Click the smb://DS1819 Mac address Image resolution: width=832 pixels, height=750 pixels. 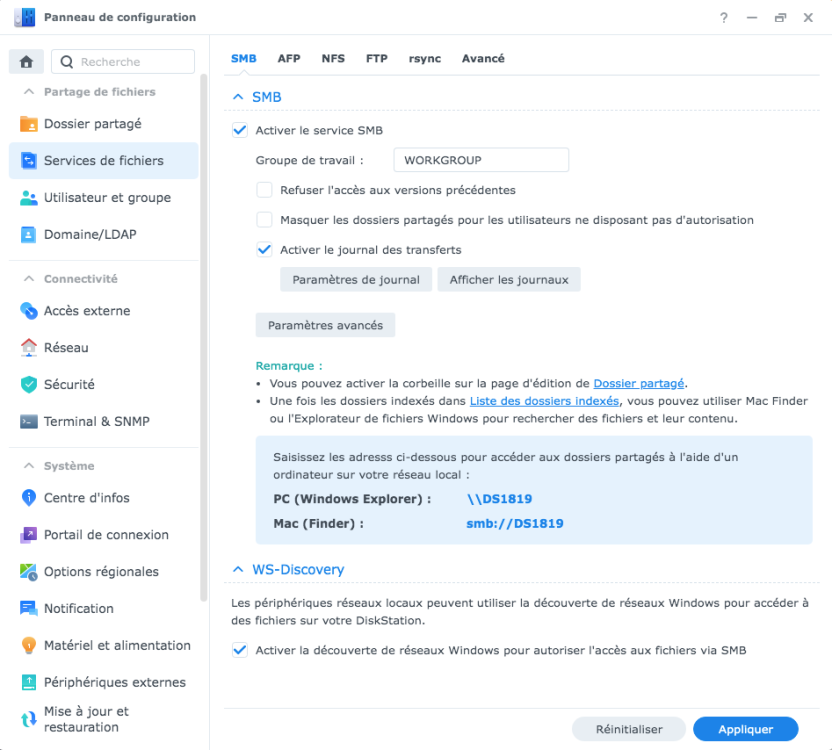[x=515, y=523]
